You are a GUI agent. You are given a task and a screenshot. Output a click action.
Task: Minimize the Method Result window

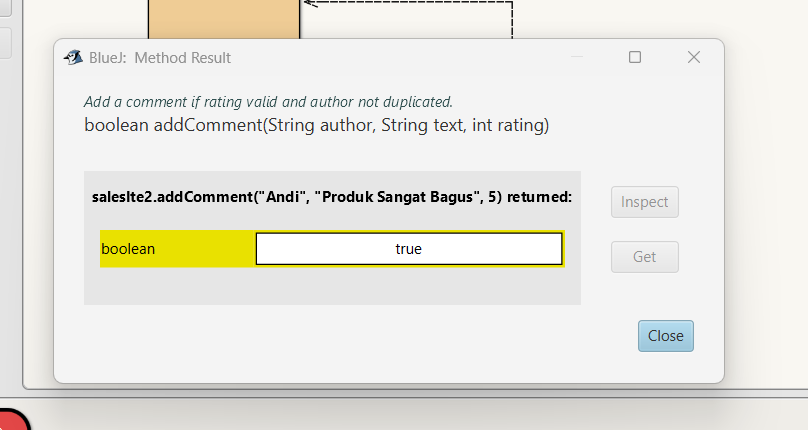point(576,58)
